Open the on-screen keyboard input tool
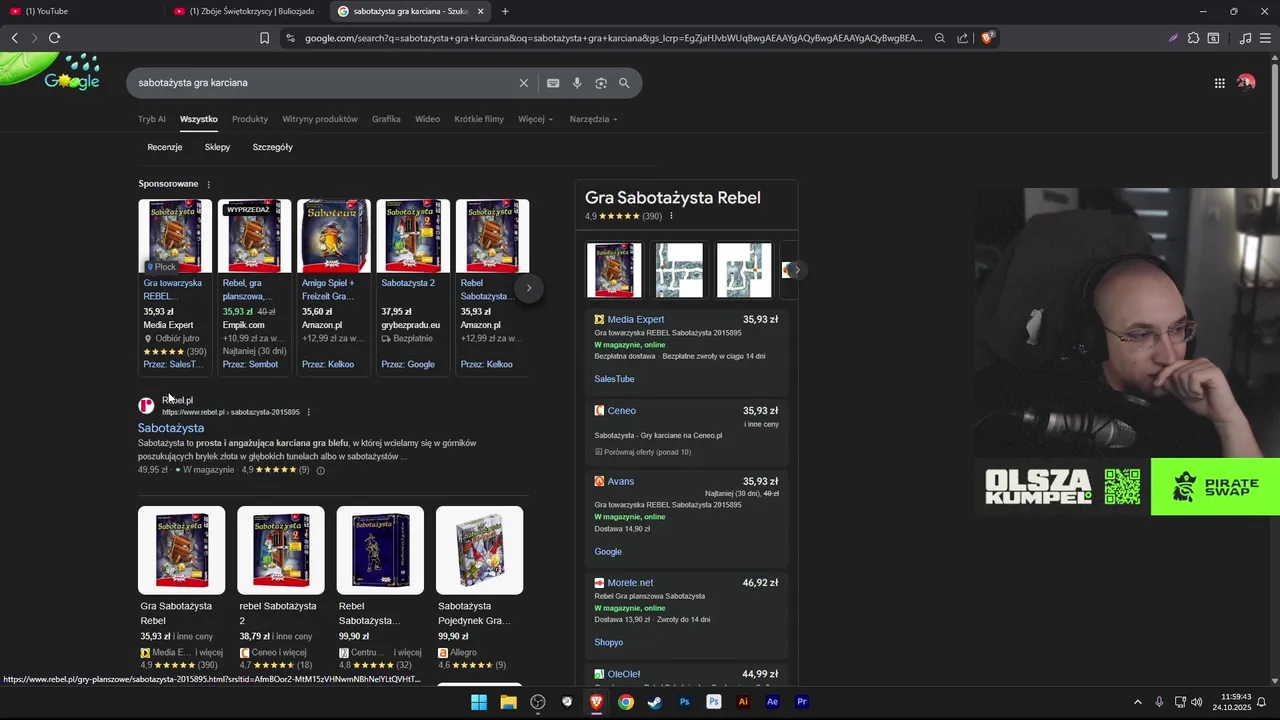 [553, 83]
